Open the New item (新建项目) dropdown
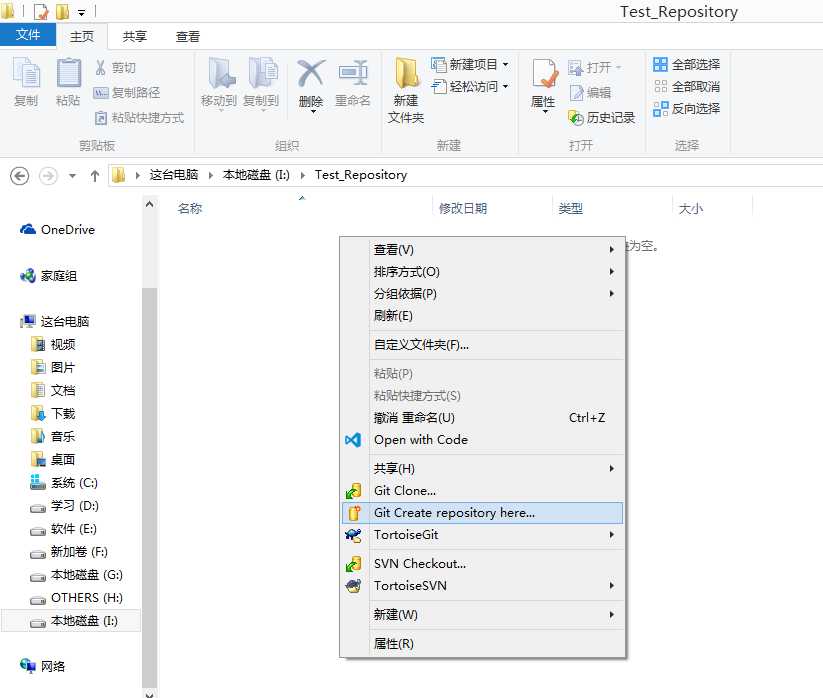The width and height of the screenshot is (823, 698). 470,65
